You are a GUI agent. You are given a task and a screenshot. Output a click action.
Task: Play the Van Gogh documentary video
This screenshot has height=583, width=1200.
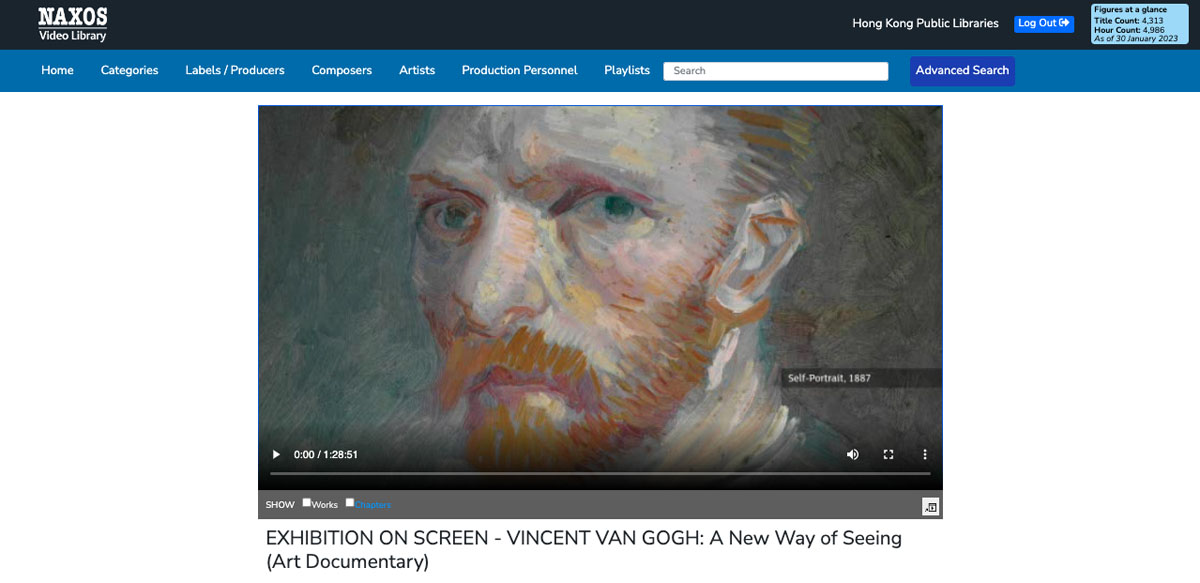coord(276,455)
